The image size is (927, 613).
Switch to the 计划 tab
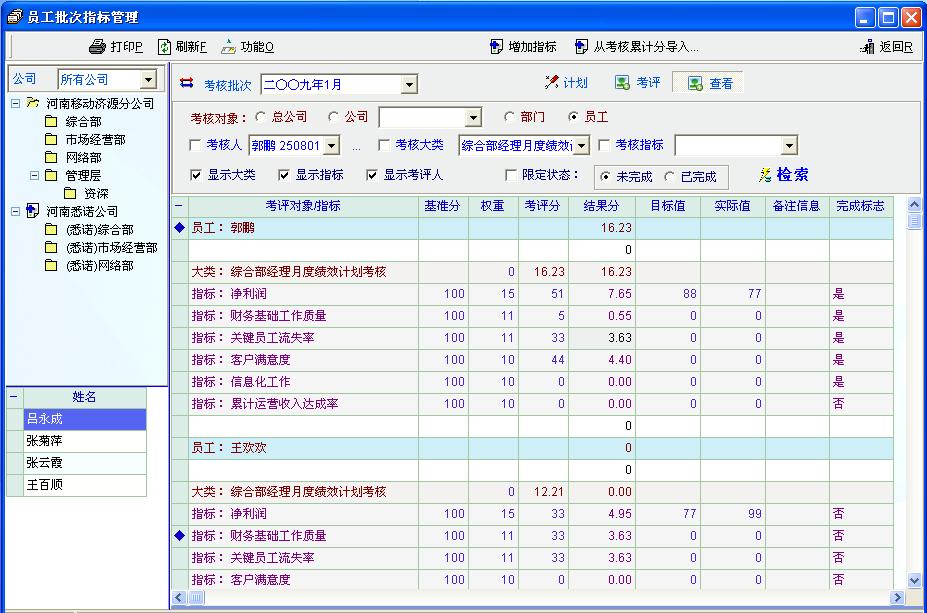click(x=566, y=83)
